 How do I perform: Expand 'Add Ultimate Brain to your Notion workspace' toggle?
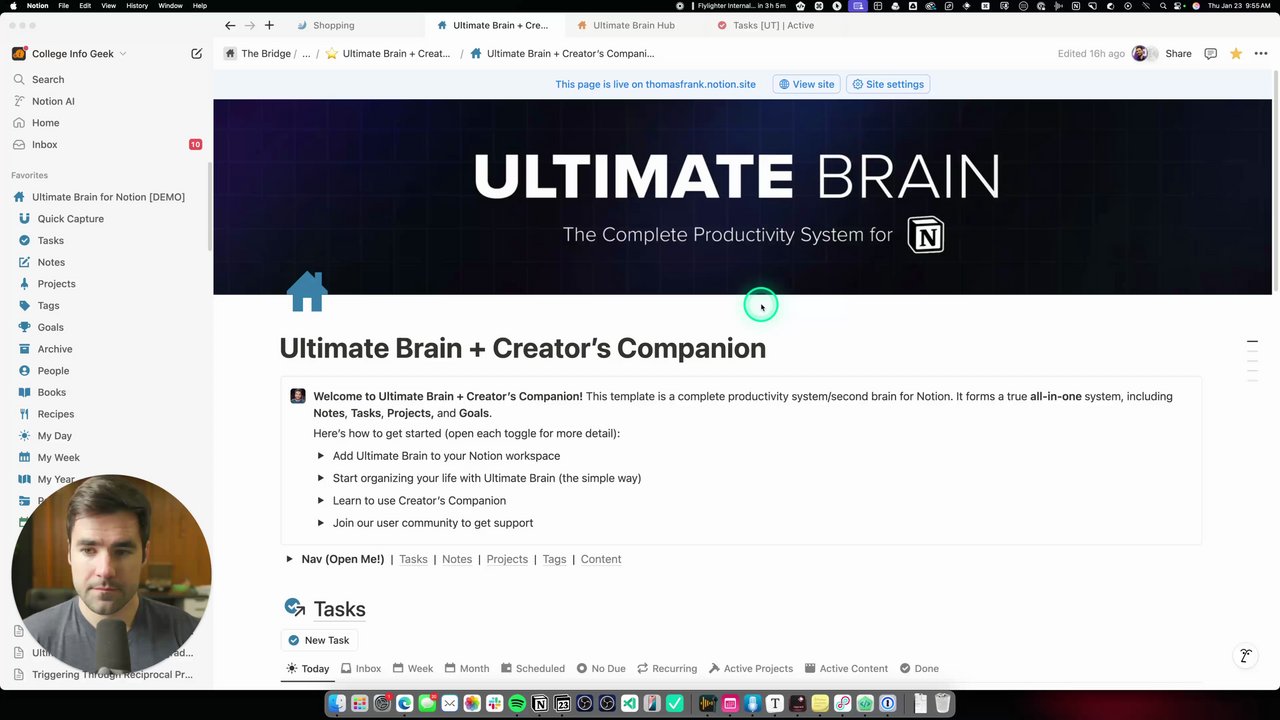click(321, 456)
